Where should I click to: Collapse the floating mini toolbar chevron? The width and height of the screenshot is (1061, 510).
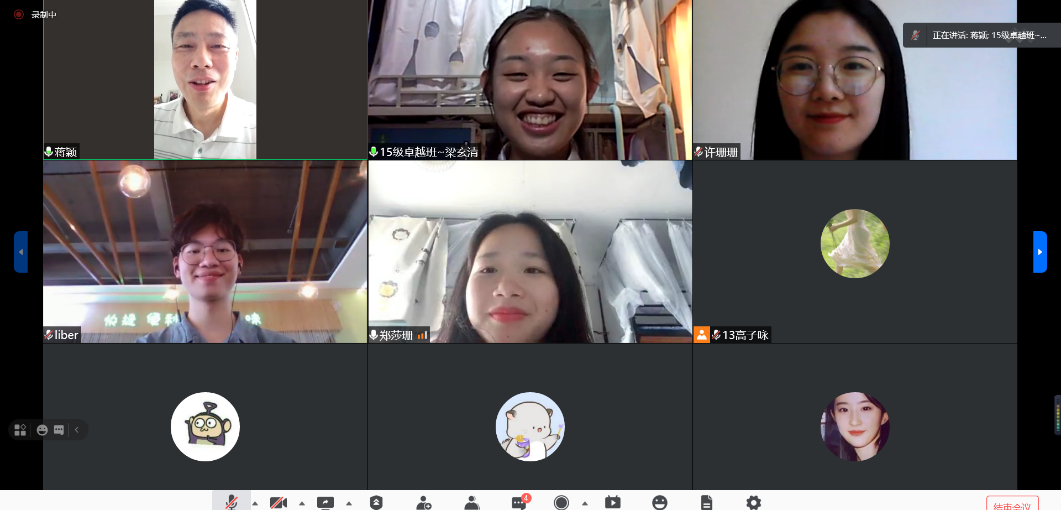77,430
